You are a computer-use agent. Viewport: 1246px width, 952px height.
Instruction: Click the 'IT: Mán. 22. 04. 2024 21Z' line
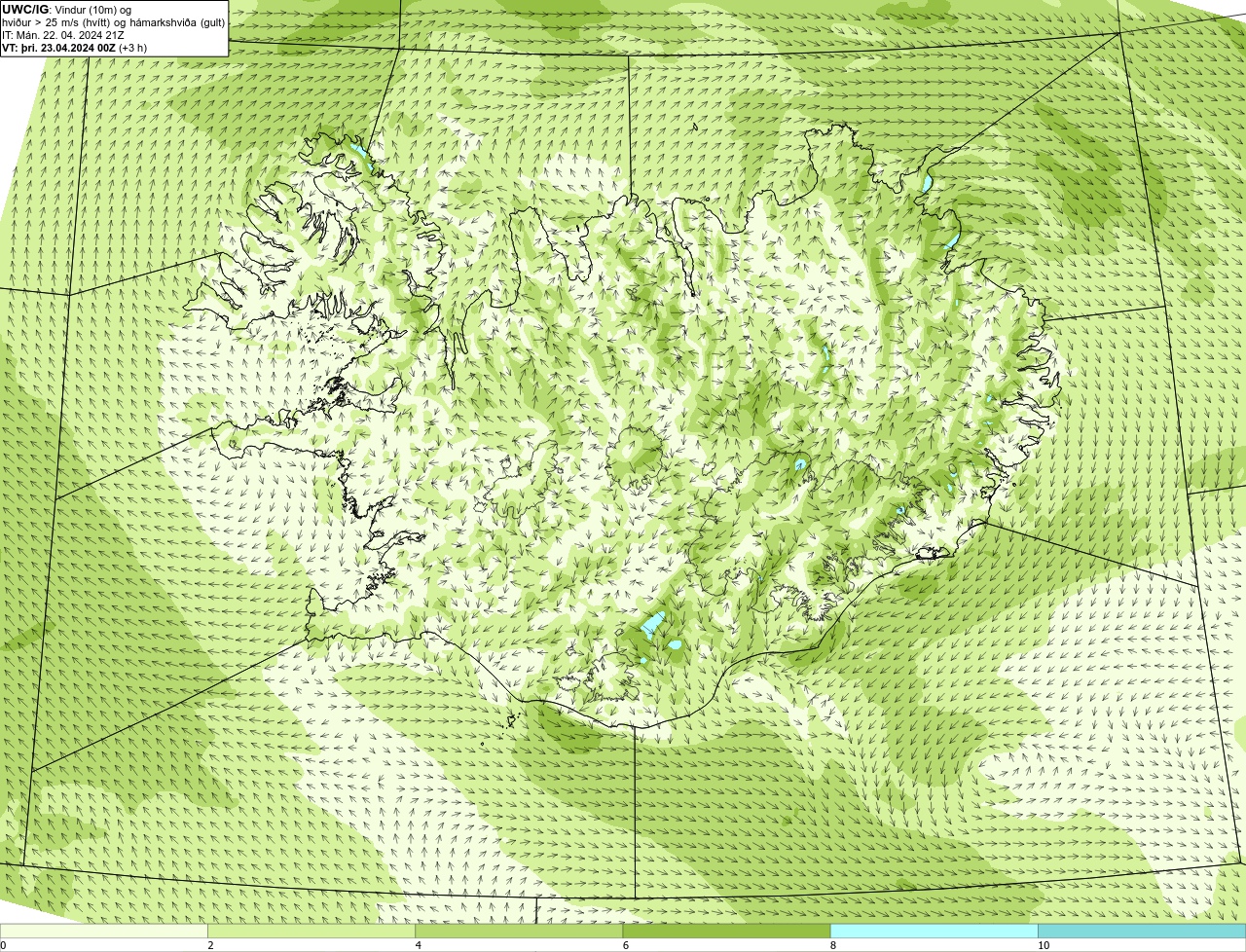62,35
